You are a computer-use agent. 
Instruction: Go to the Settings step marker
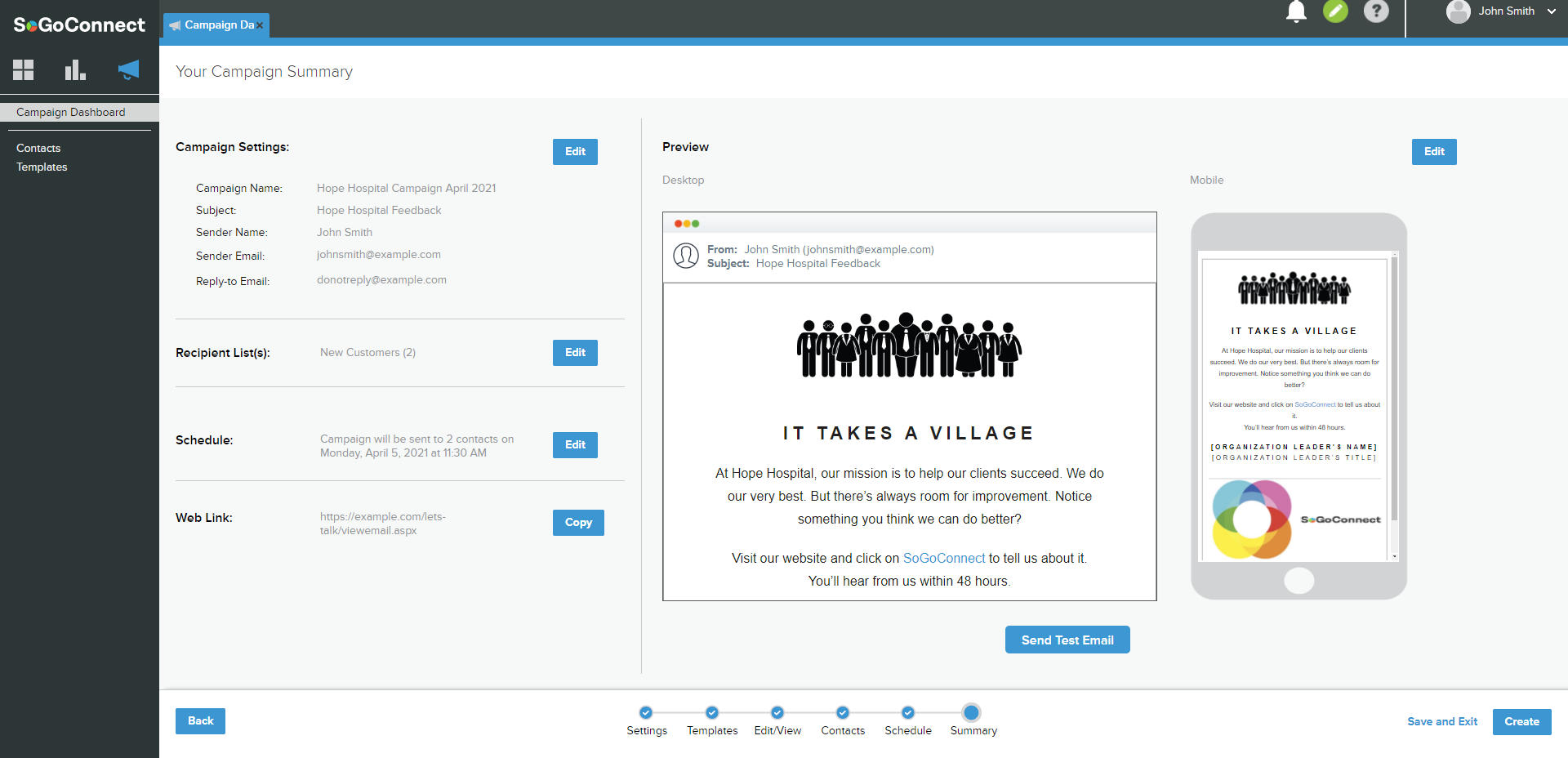(x=646, y=712)
